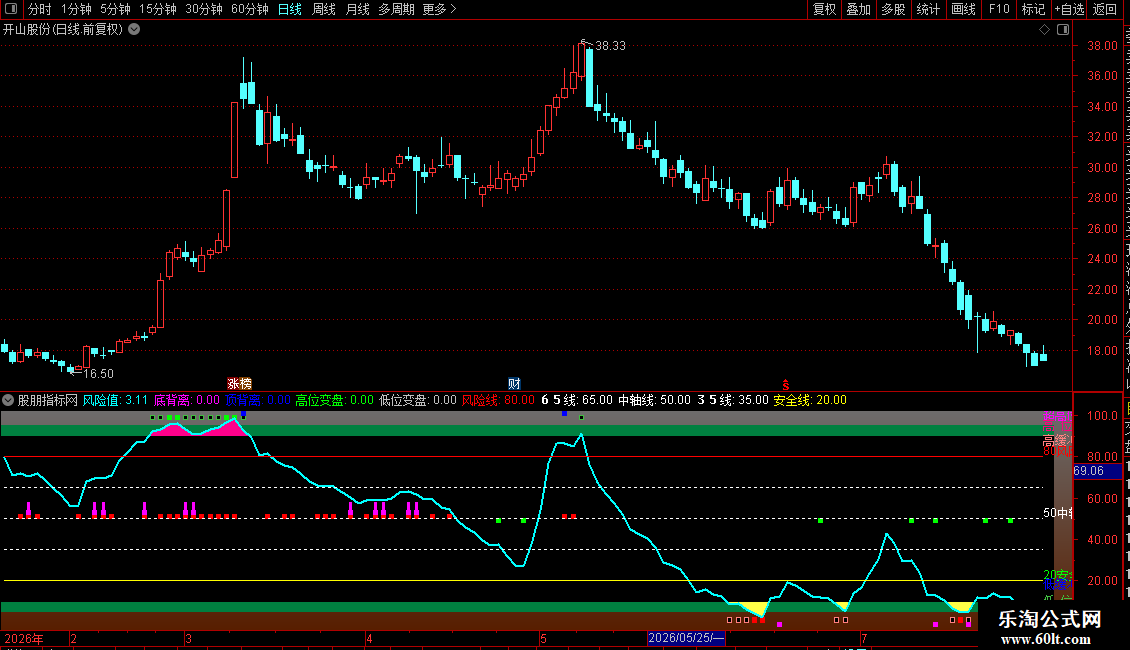Add stock to +自选 watchlist
Screen dimensions: 1130x650
[1069, 9]
